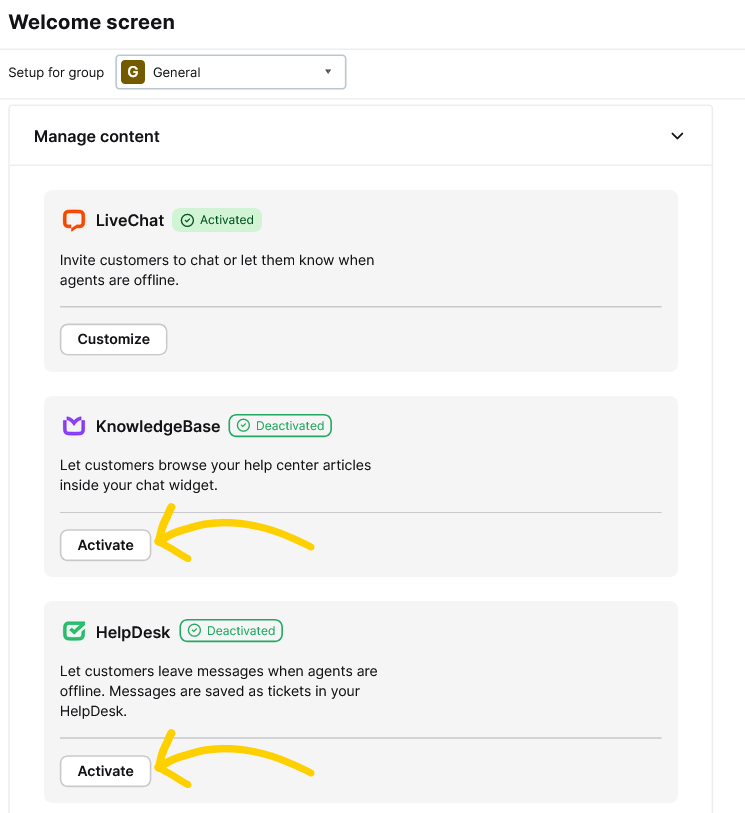Screen dimensions: 745x813
Task: Open the Setup for group dropdown arrow
Action: pyautogui.click(x=328, y=72)
